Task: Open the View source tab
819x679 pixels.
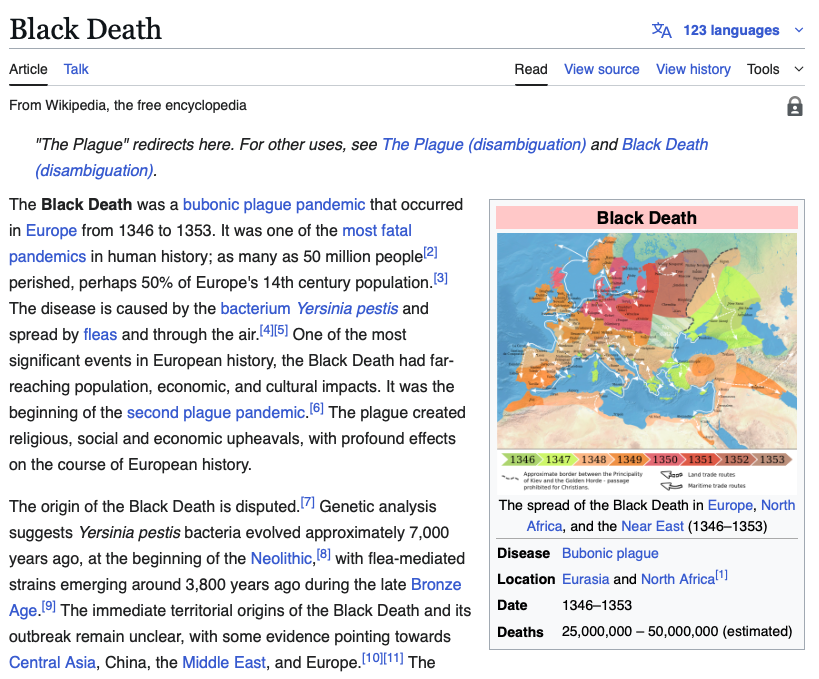Action: [x=601, y=69]
